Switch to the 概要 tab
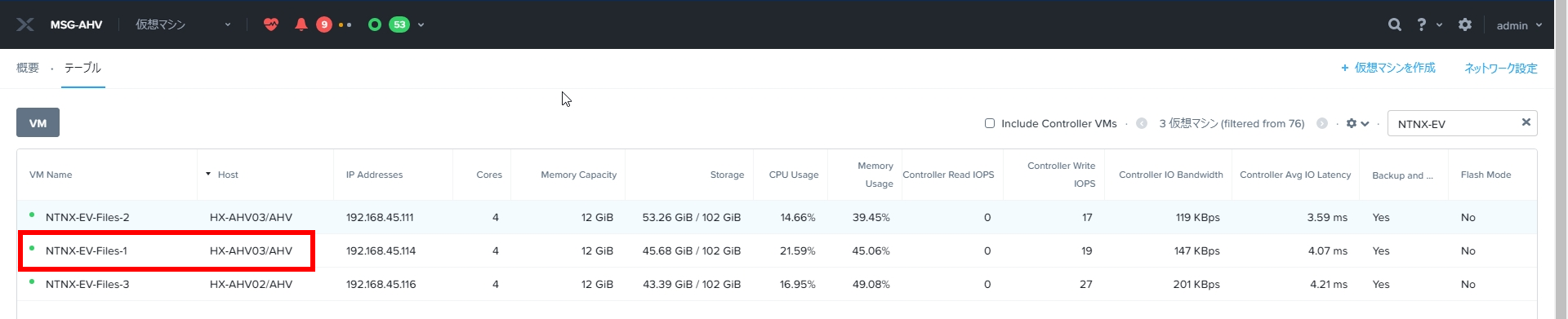 (28, 68)
